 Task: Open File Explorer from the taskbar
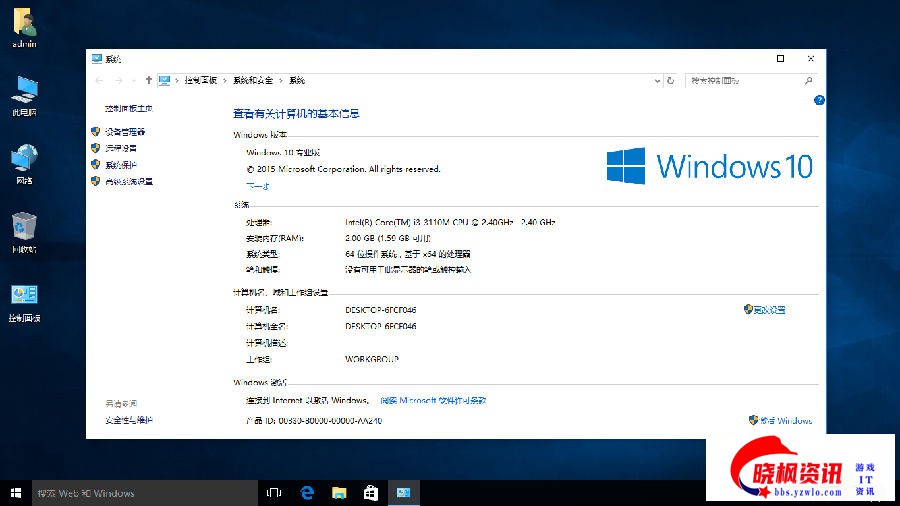[x=339, y=493]
